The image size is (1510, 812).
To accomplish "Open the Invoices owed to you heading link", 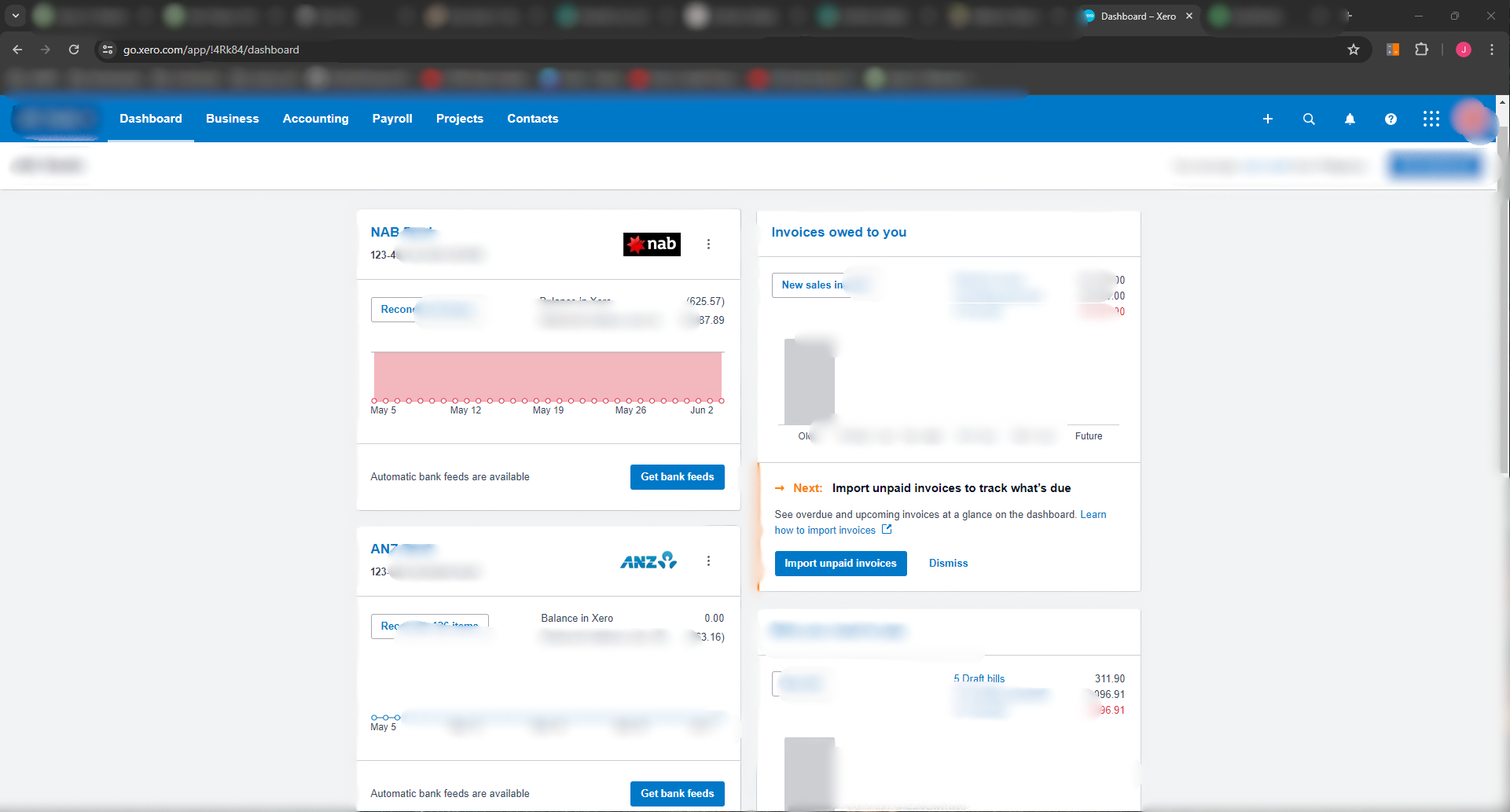I will point(839,233).
